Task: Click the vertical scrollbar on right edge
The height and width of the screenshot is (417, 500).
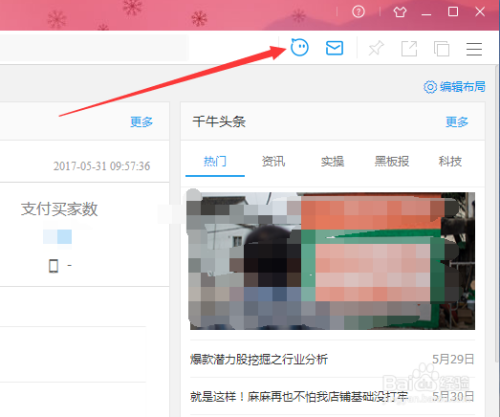Action: [x=496, y=213]
